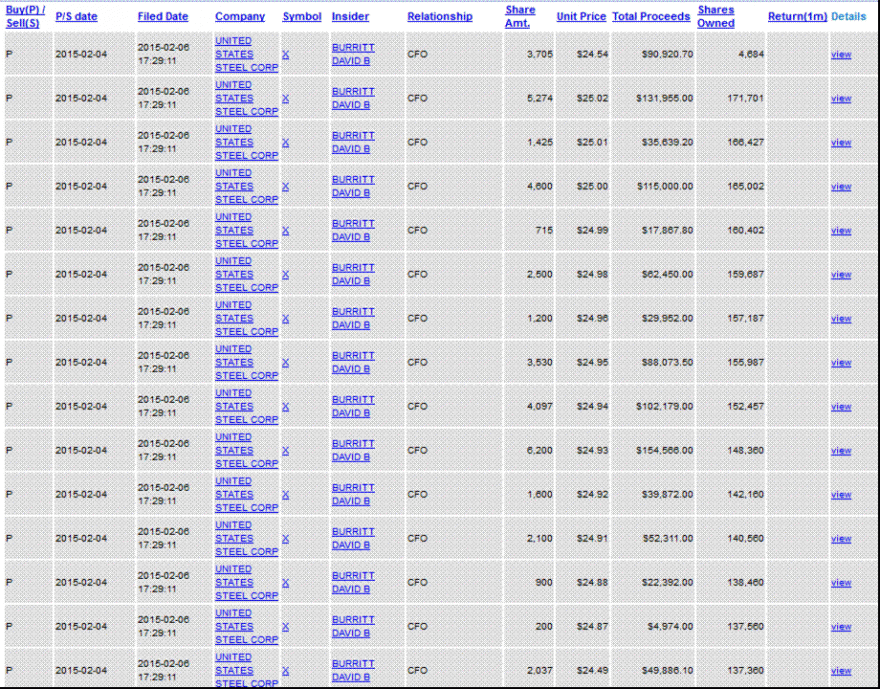This screenshot has height=689, width=880.
Task: Open view details for the $39,872.00 row
Action: point(841,495)
